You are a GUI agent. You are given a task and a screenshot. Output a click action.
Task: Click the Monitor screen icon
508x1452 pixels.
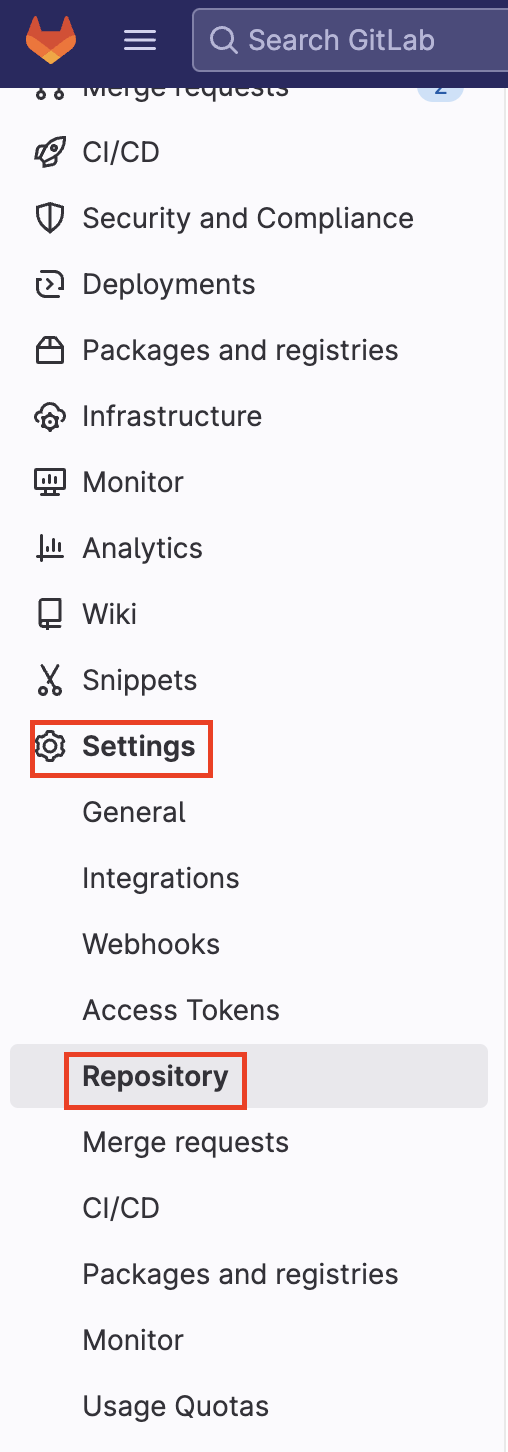[49, 482]
